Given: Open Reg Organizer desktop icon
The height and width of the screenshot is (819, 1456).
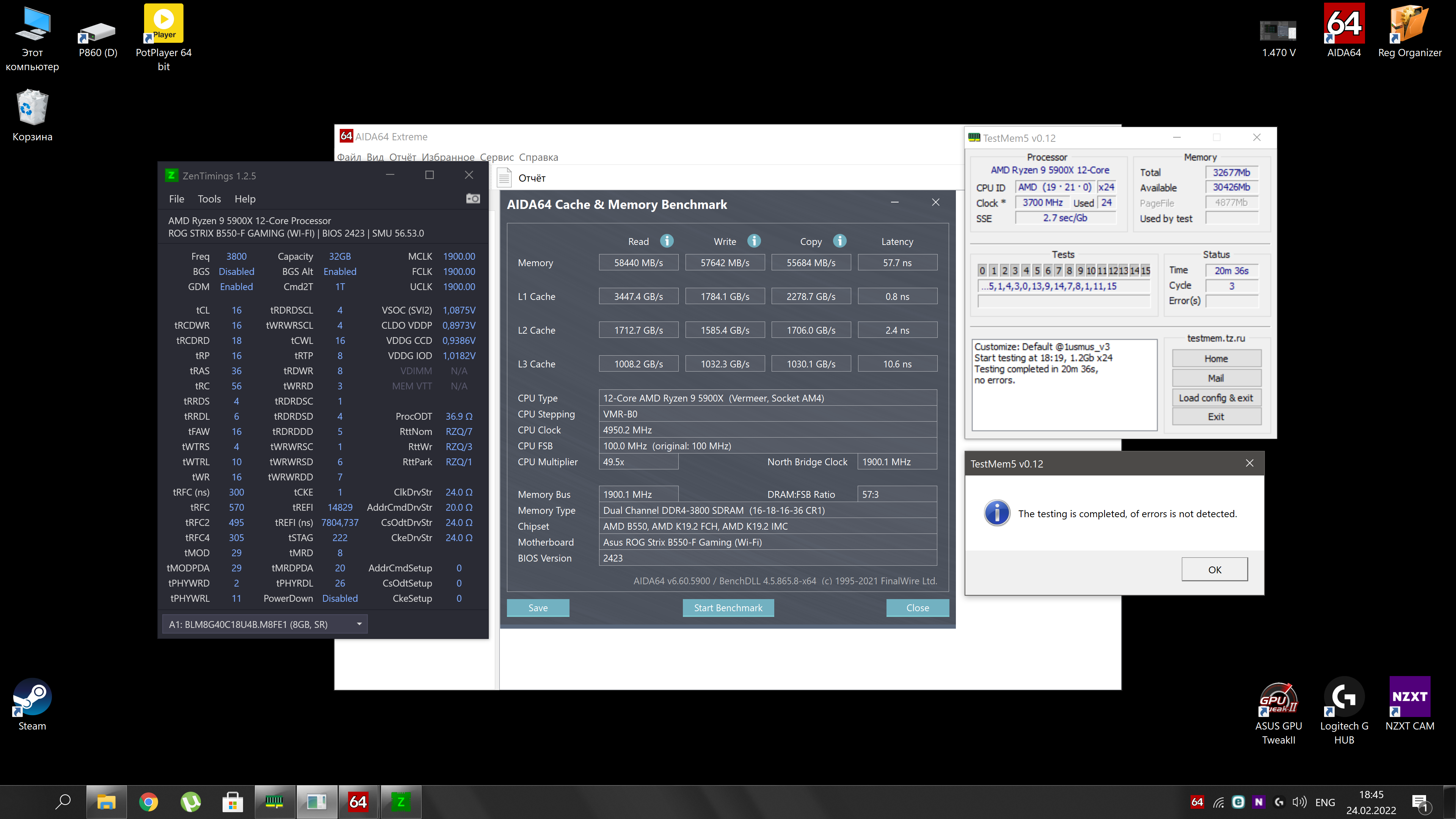Looking at the screenshot, I should 1409,31.
